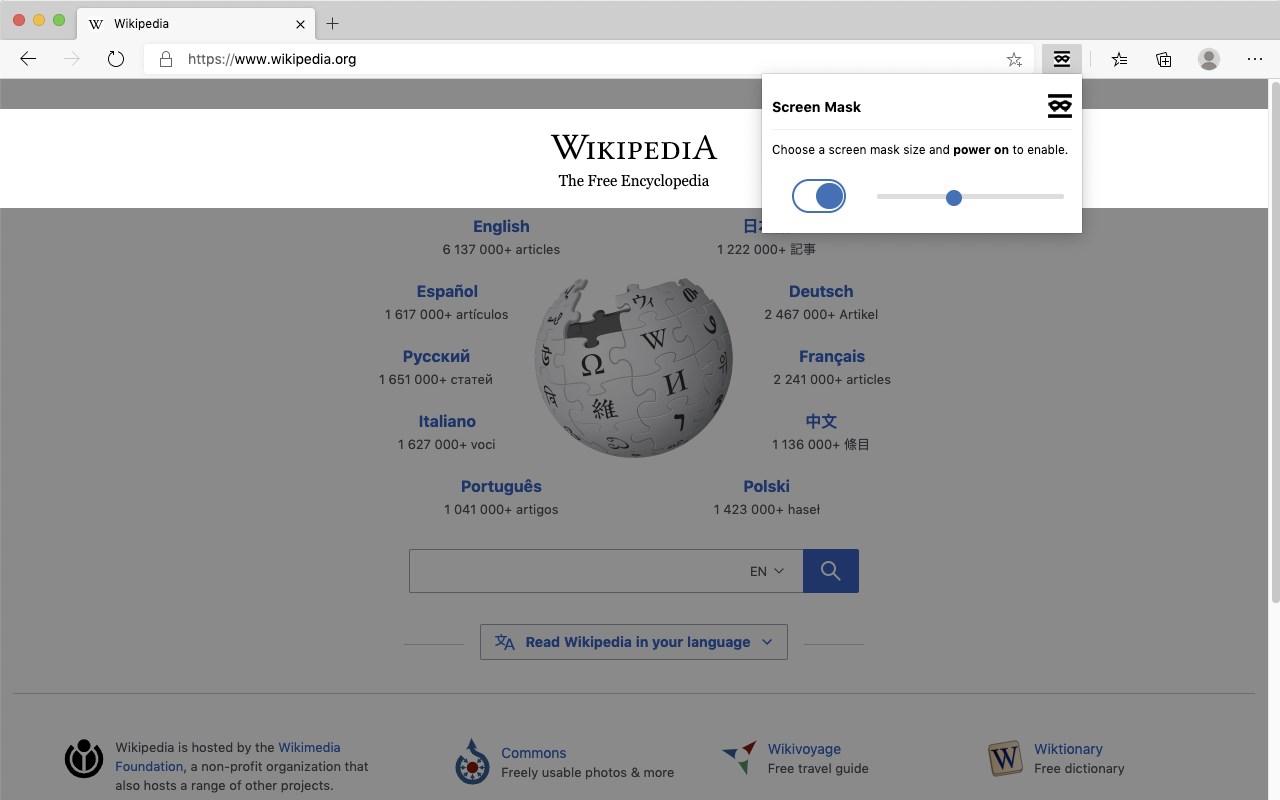Click '1 423 000+ haseł' text
This screenshot has width=1280, height=800.
click(x=767, y=509)
